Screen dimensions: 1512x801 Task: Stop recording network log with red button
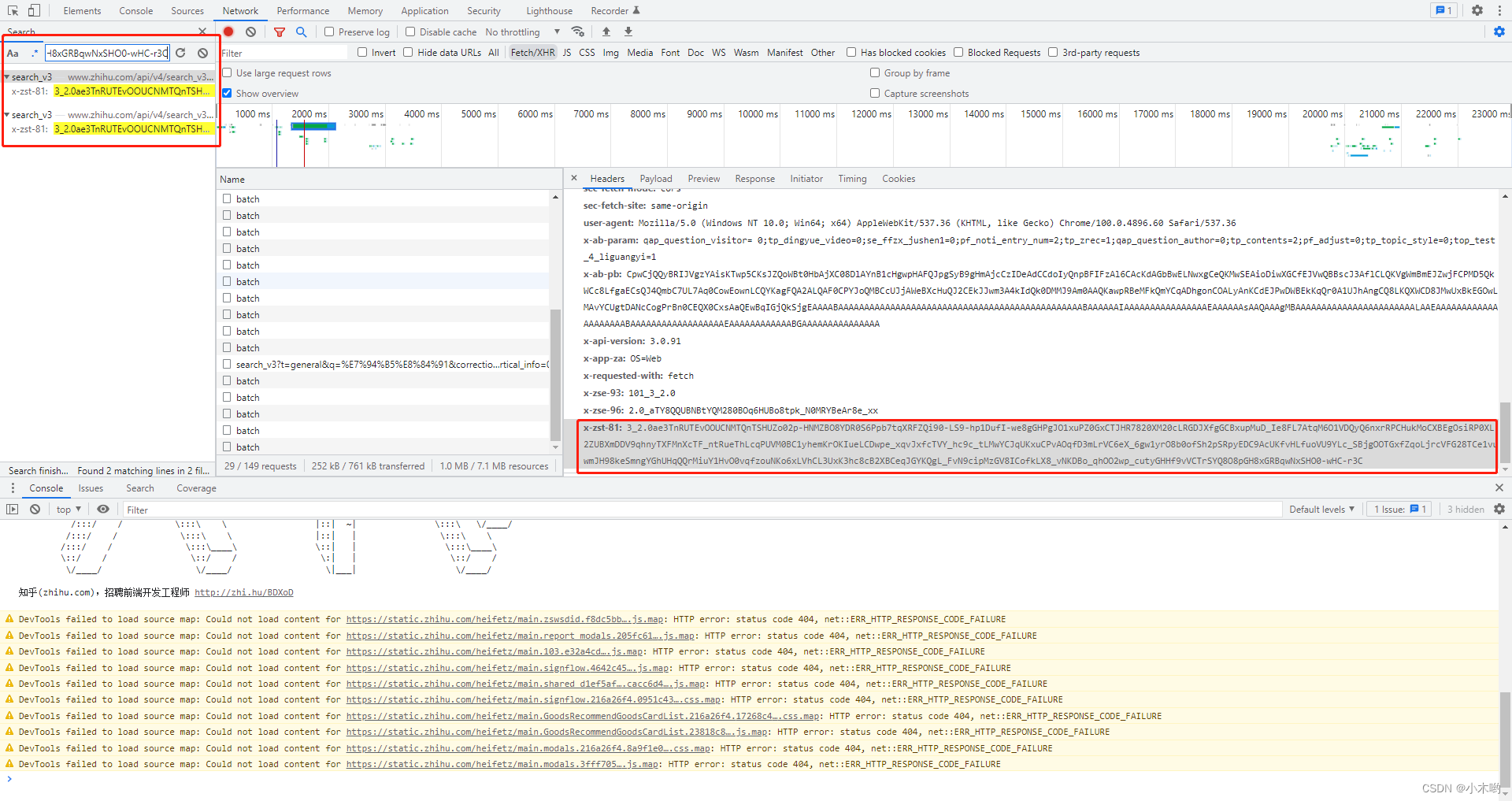click(228, 32)
